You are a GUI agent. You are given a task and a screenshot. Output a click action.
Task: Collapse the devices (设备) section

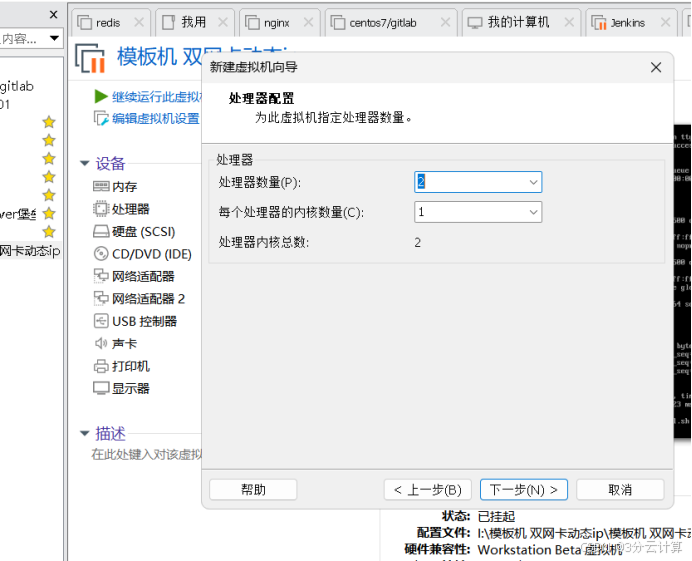click(84, 164)
